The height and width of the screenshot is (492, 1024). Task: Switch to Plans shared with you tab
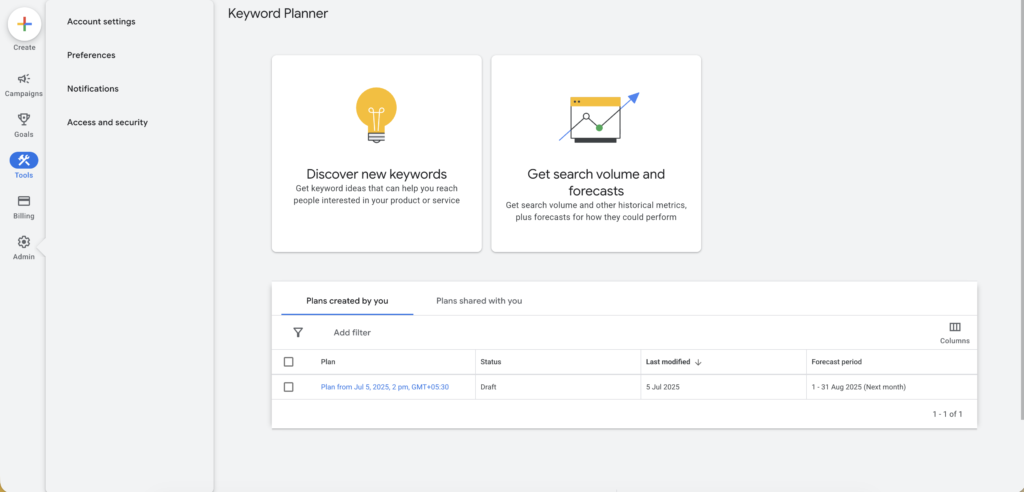pos(479,301)
